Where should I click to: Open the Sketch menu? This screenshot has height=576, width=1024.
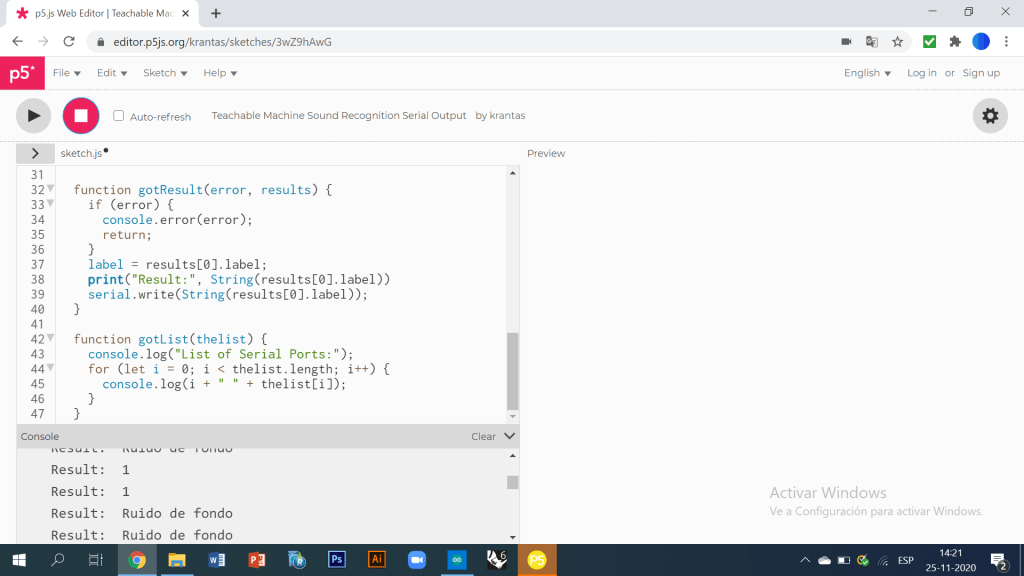(165, 73)
